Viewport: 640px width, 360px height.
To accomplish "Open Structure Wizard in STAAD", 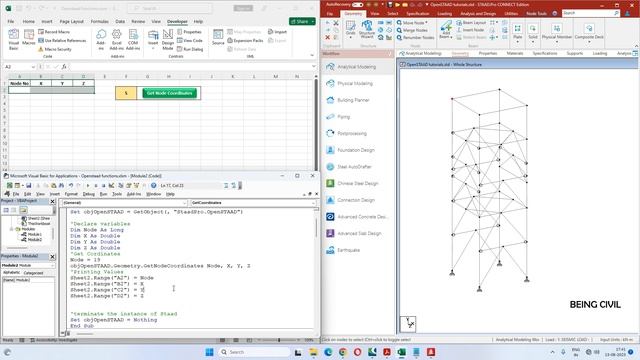I will [x=367, y=30].
